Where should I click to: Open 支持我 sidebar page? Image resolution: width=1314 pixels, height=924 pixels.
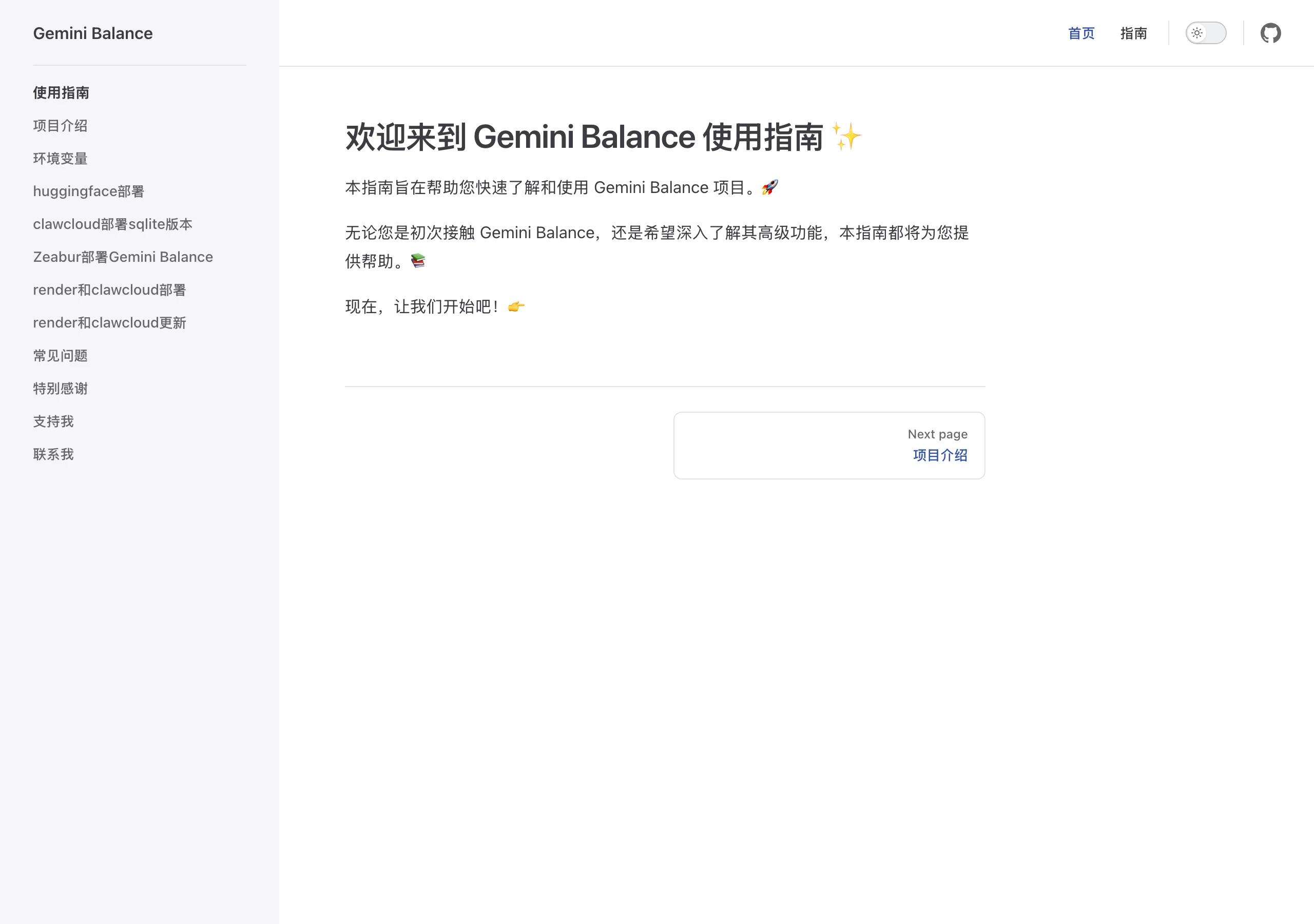pos(53,421)
